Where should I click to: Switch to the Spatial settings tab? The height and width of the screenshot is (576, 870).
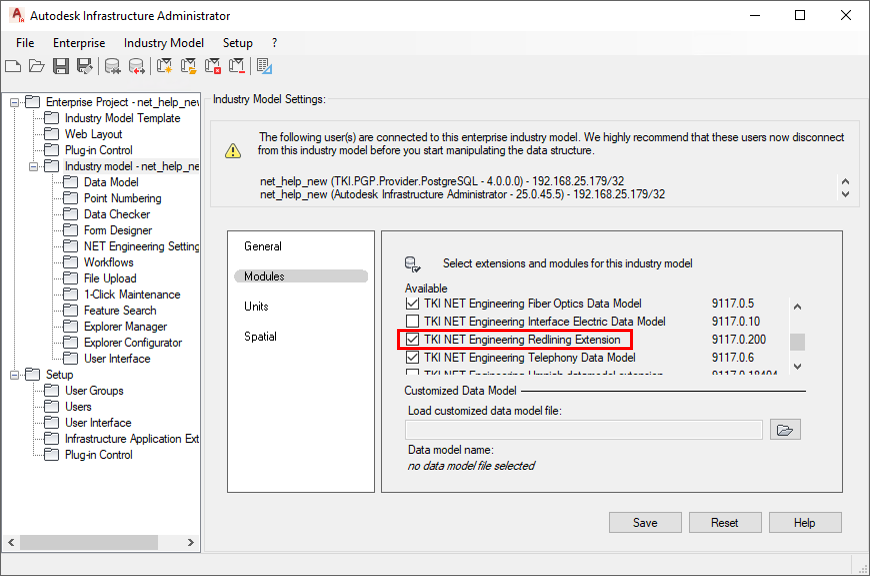pos(260,336)
